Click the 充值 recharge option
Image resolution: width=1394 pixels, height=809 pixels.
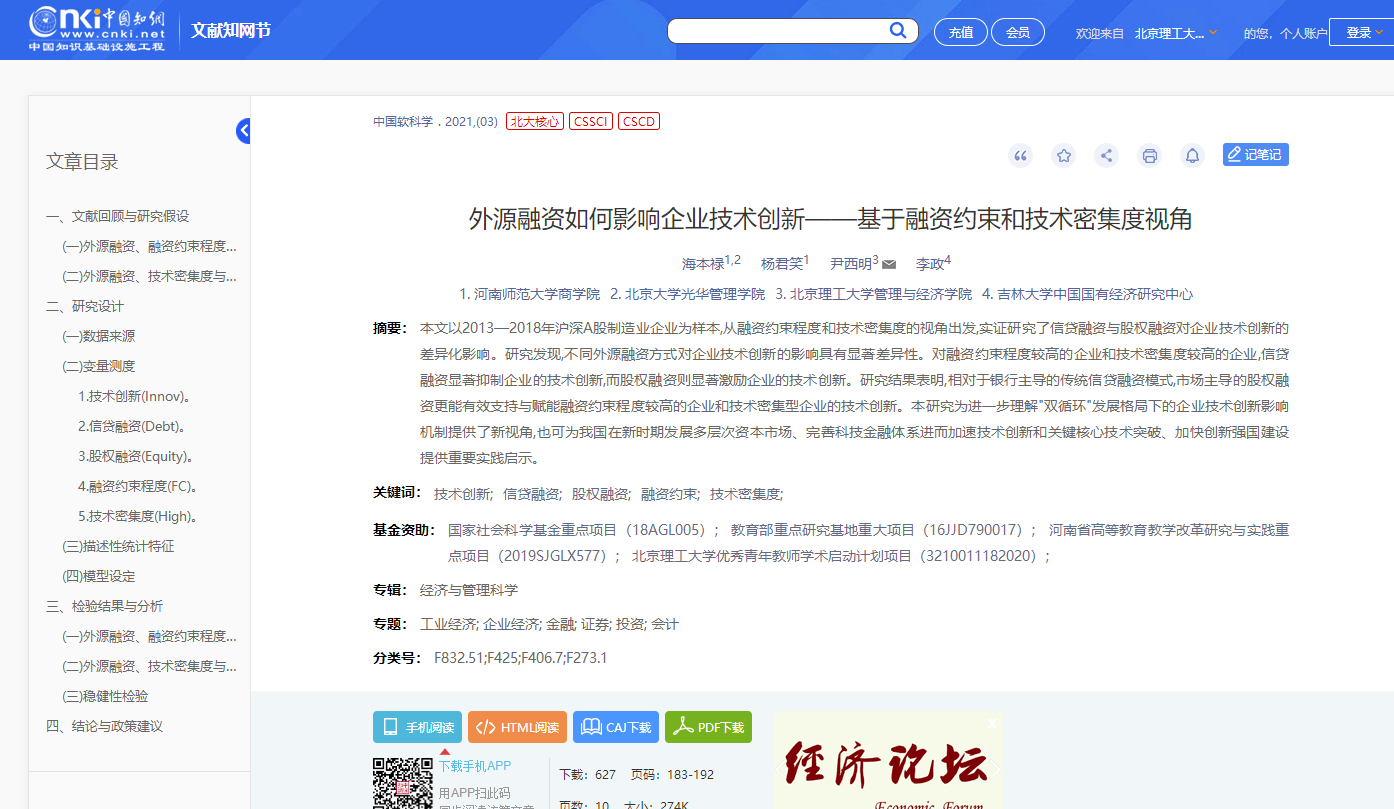tap(960, 31)
